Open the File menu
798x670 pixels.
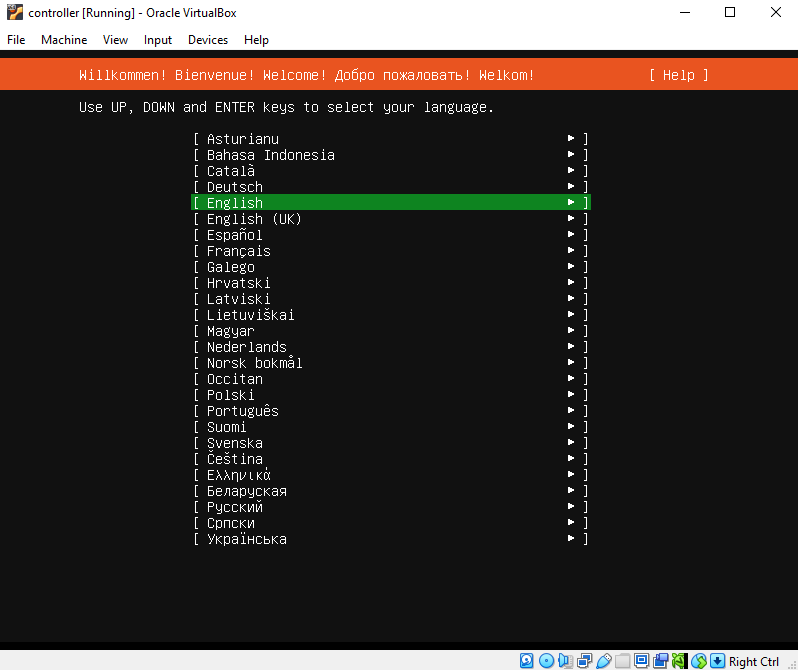[16, 40]
